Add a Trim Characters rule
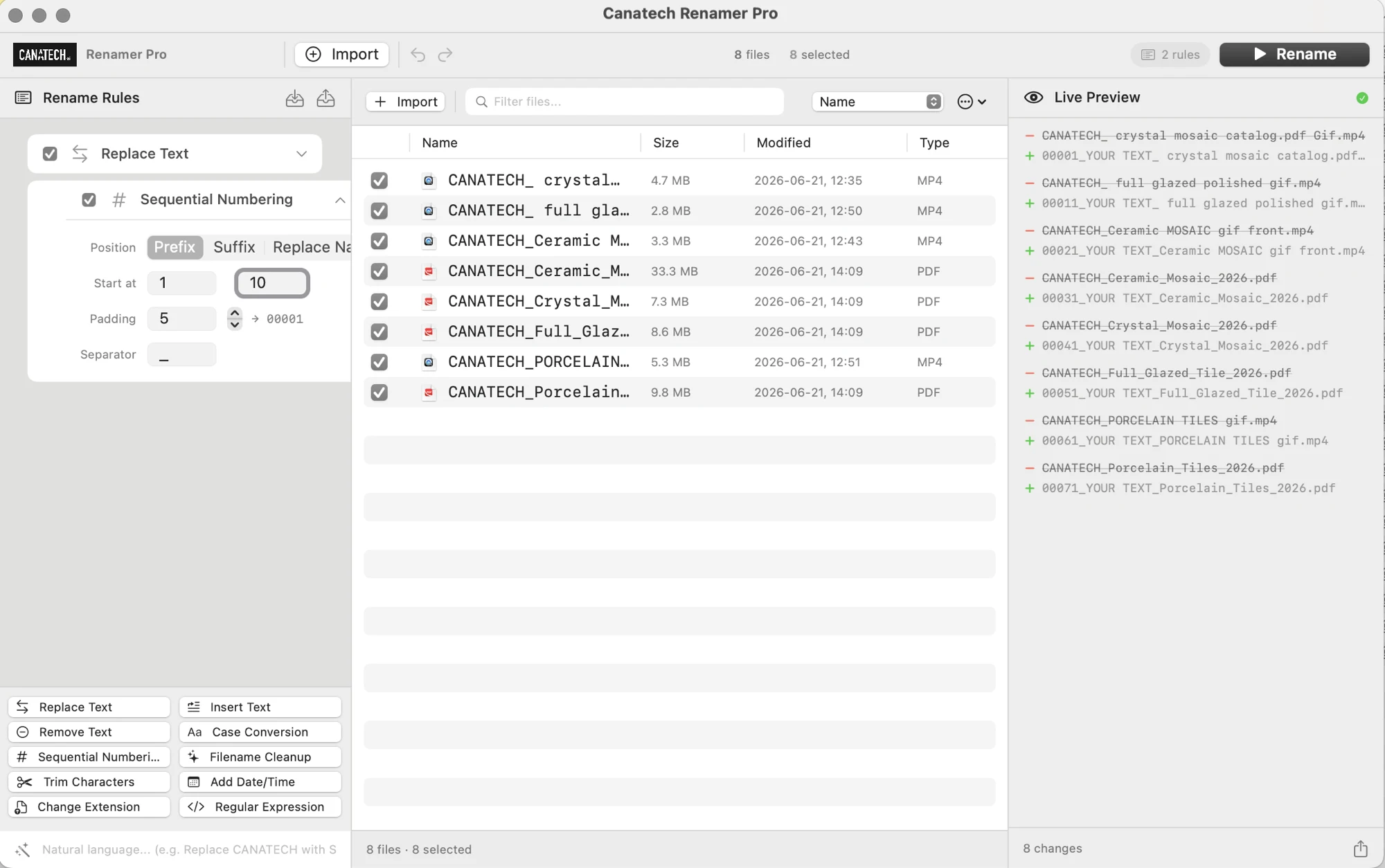The image size is (1385, 868). coord(89,781)
